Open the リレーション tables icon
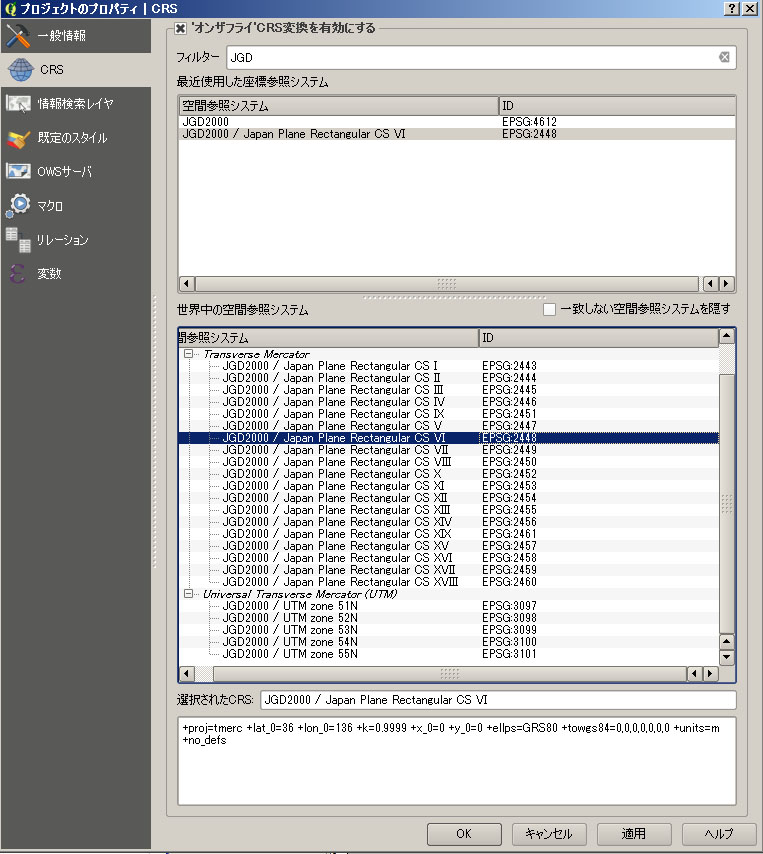 [18, 240]
